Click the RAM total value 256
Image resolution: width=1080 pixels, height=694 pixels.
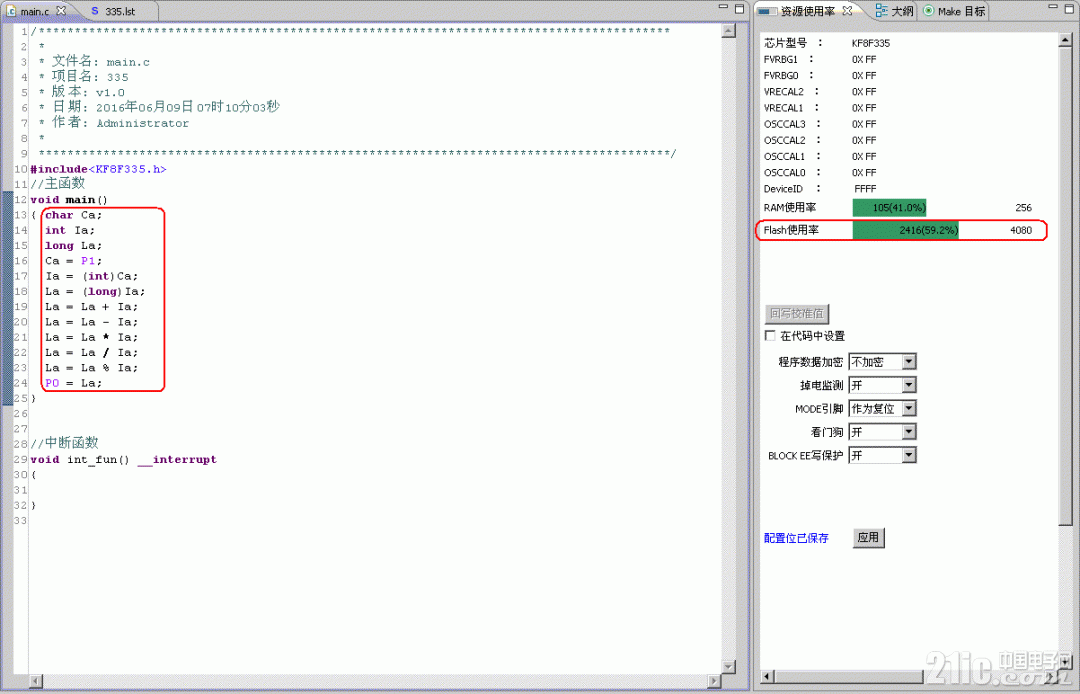[x=1024, y=208]
